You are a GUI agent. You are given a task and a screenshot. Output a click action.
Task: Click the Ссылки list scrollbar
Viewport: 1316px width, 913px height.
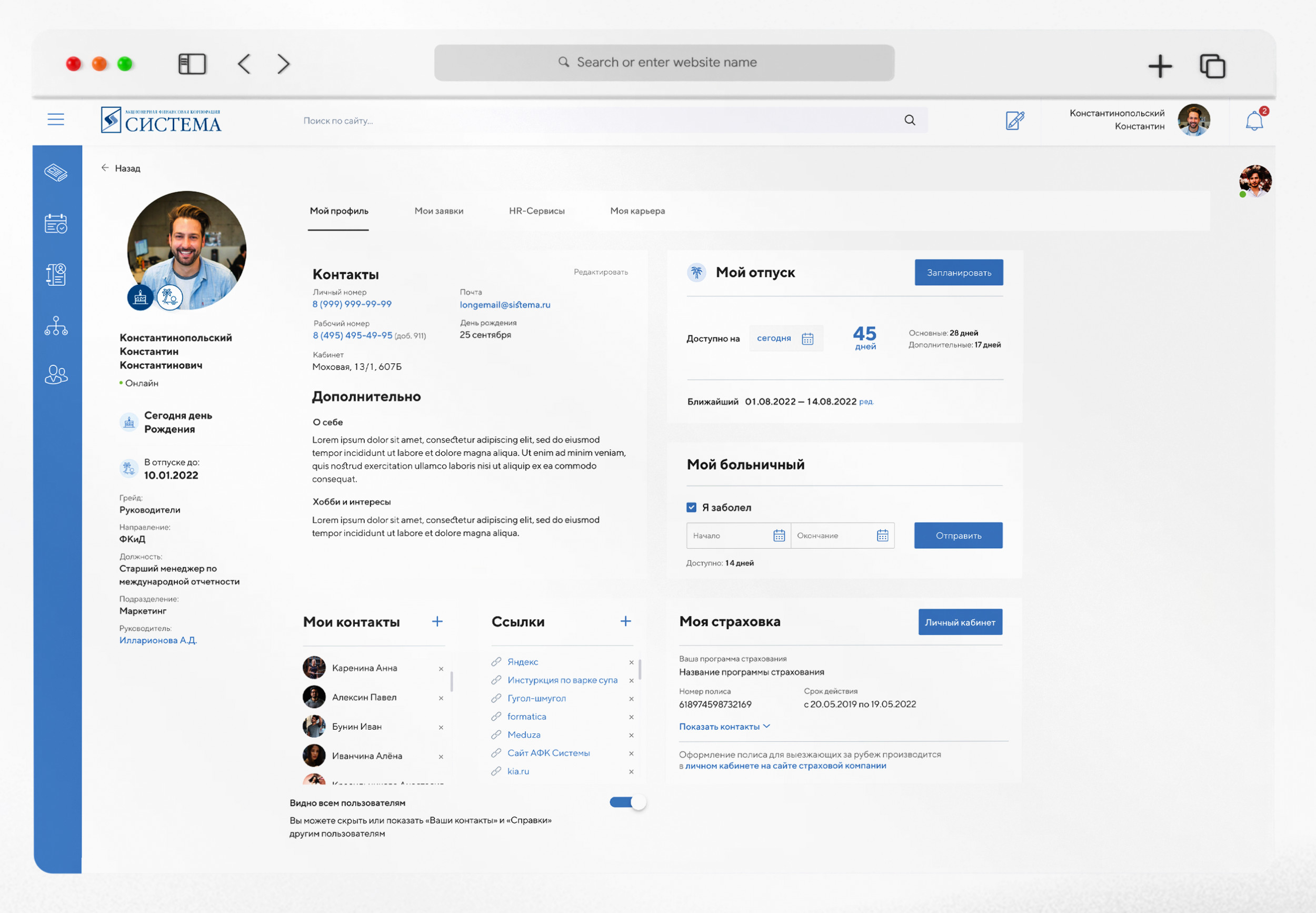[x=640, y=669]
